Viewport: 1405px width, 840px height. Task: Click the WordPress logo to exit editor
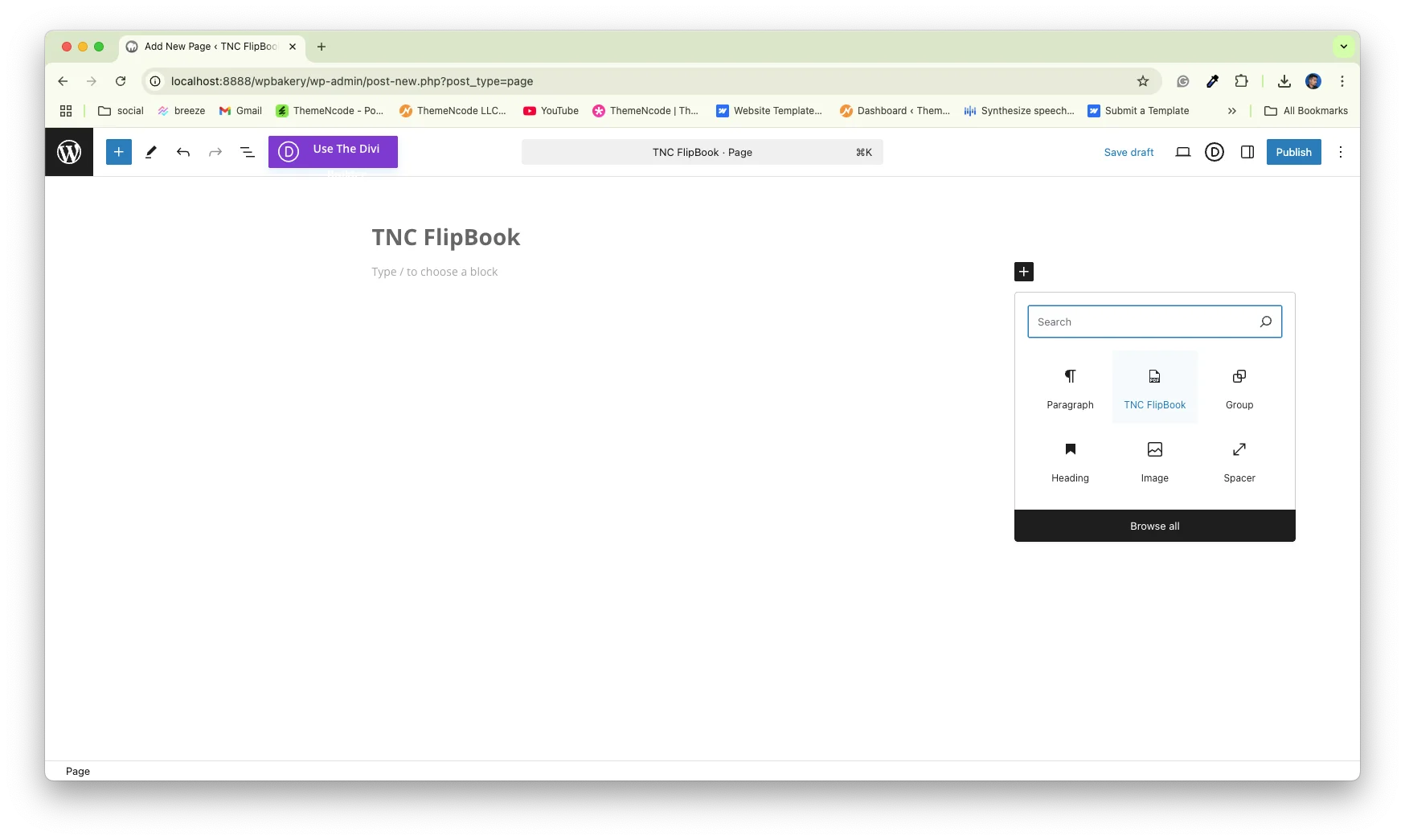click(69, 152)
